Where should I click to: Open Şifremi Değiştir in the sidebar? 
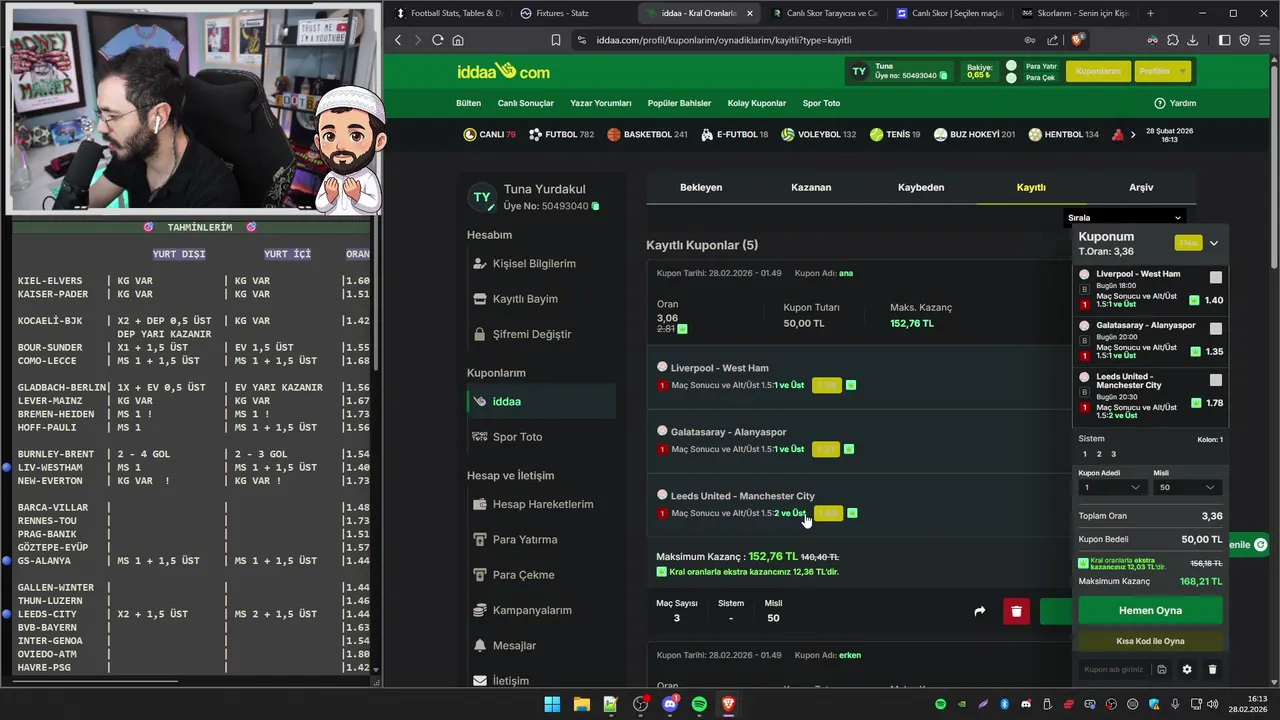[532, 334]
